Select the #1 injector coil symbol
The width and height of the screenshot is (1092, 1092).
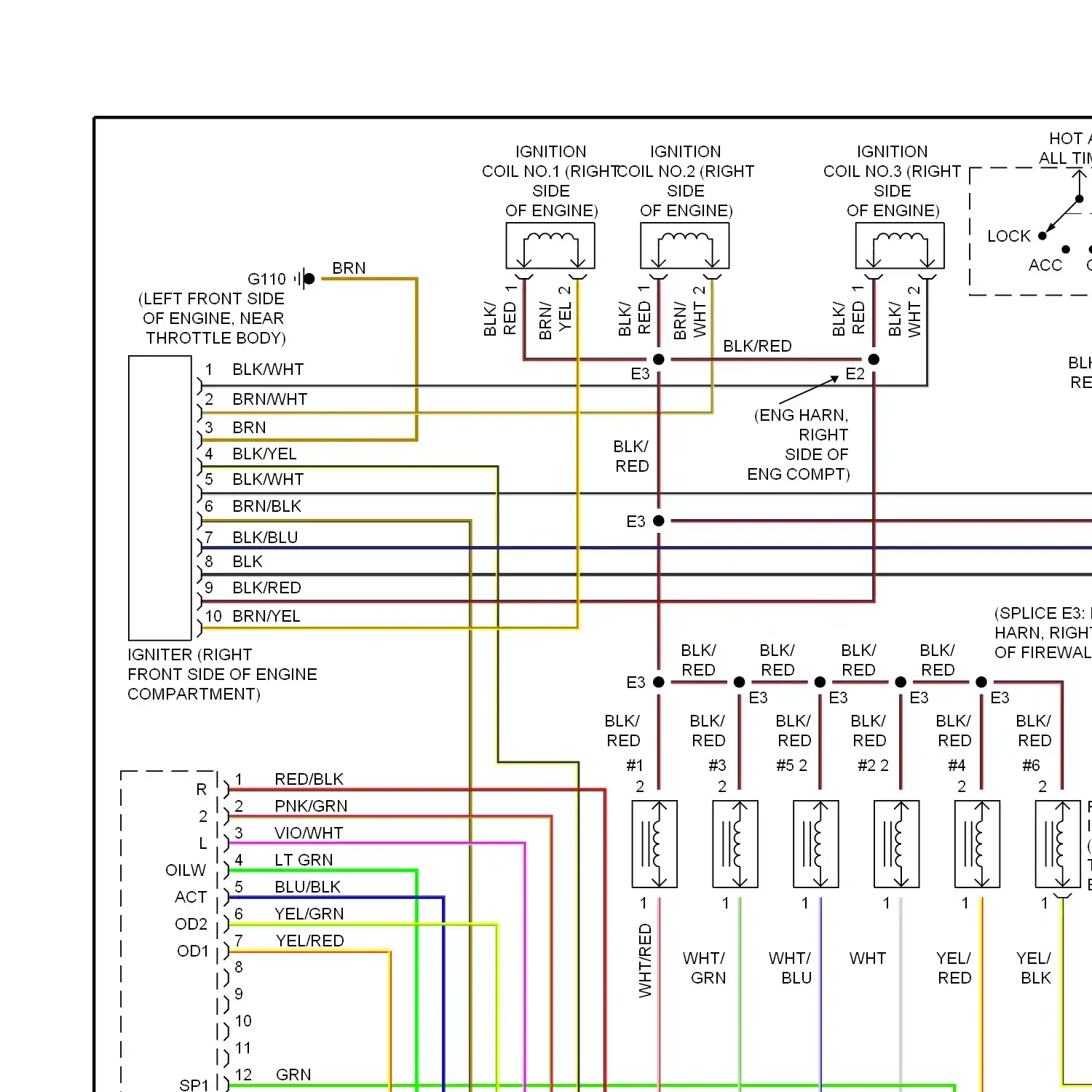(x=654, y=844)
